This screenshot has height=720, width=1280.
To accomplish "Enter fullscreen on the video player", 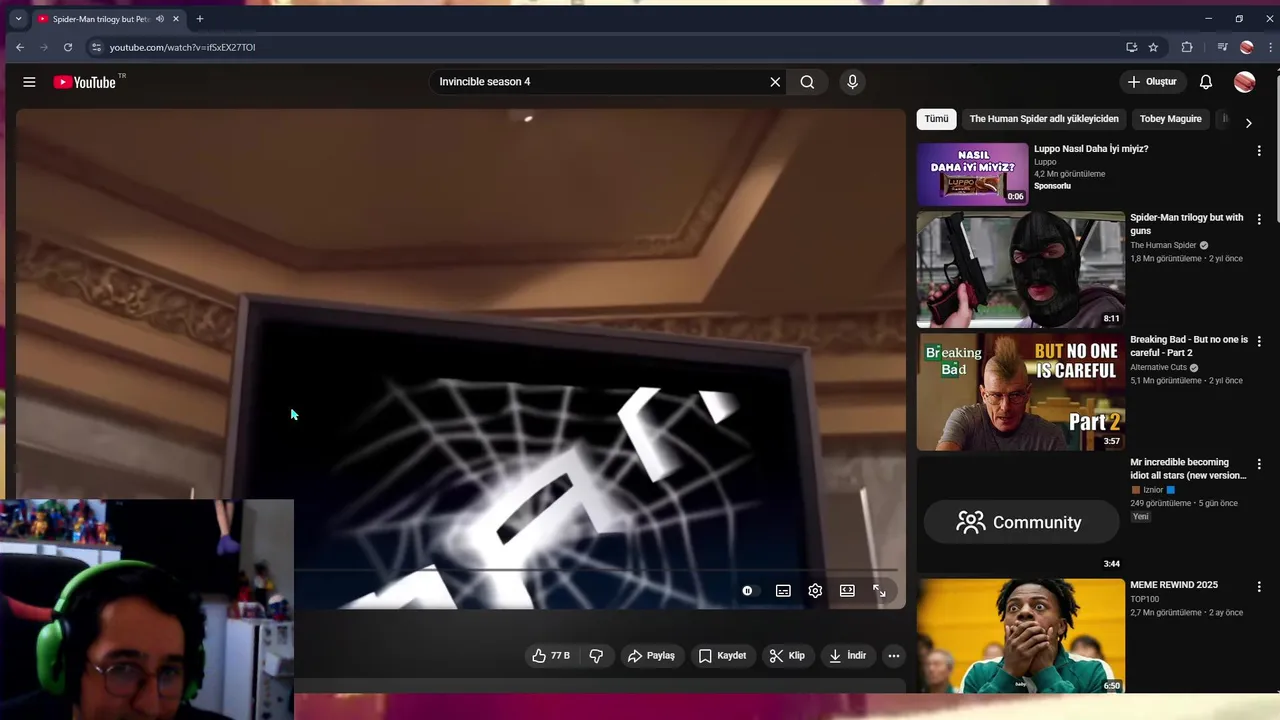I will 879,591.
